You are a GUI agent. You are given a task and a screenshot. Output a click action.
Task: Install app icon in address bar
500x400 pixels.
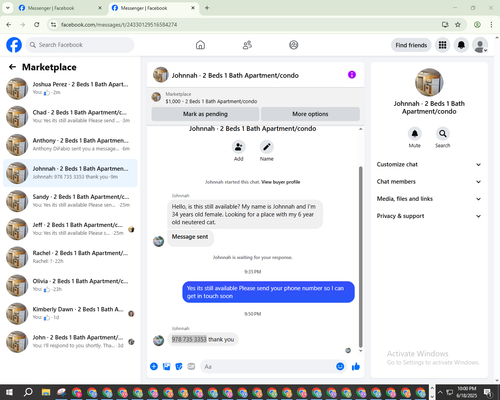[445, 25]
